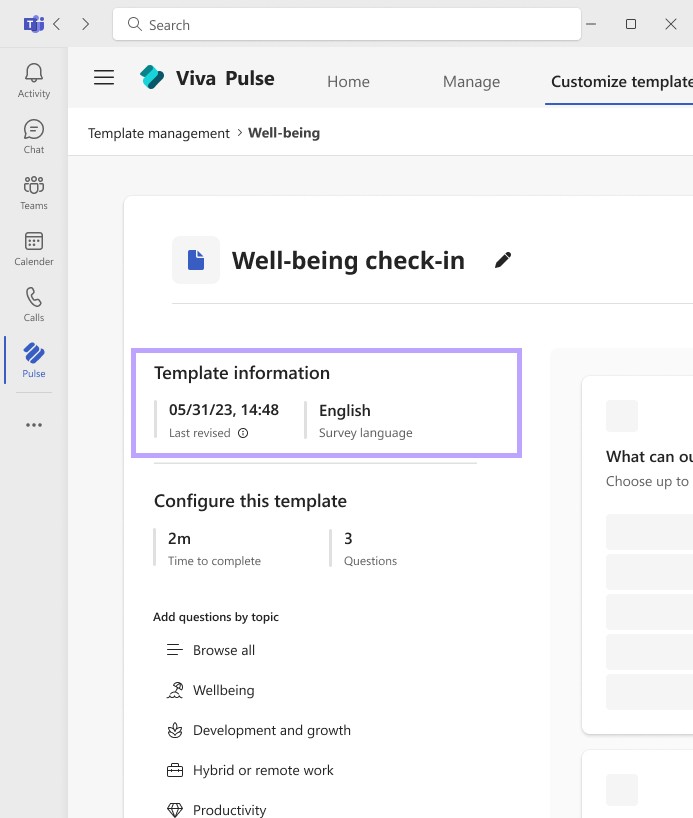Open Calls in the sidebar
This screenshot has height=818, width=693.
point(34,305)
